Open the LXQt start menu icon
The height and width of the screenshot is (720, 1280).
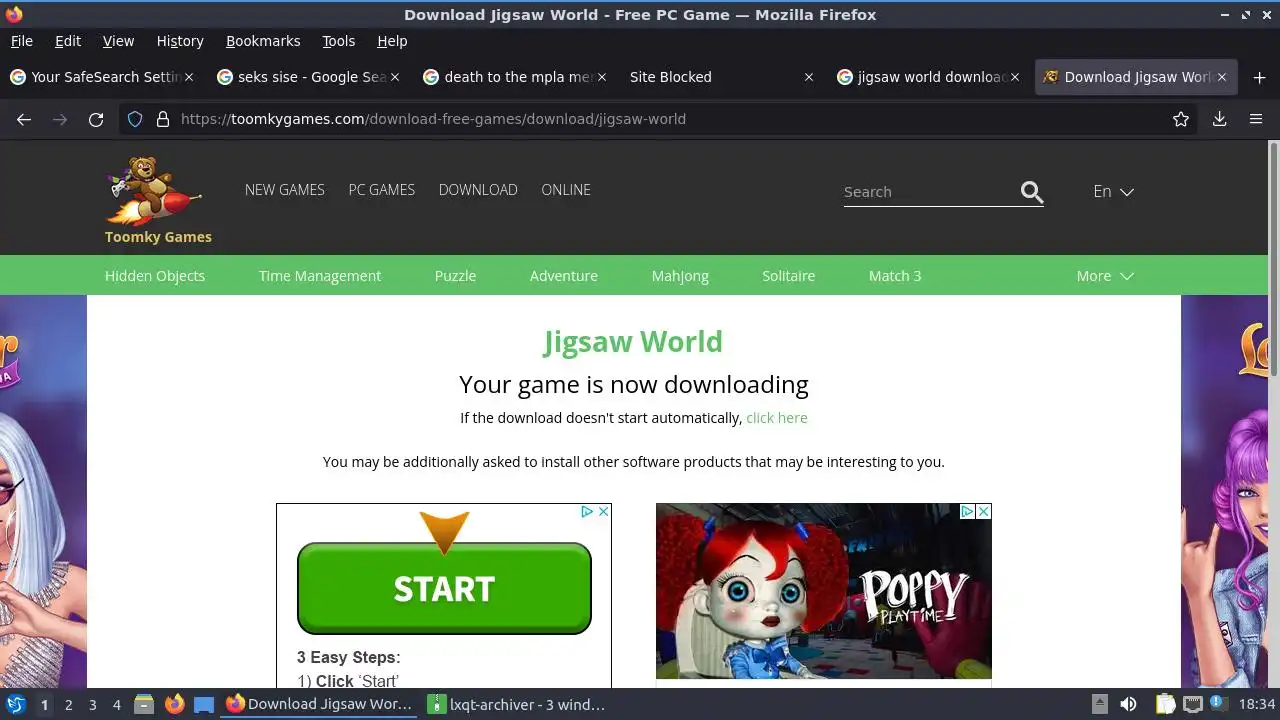[16, 704]
